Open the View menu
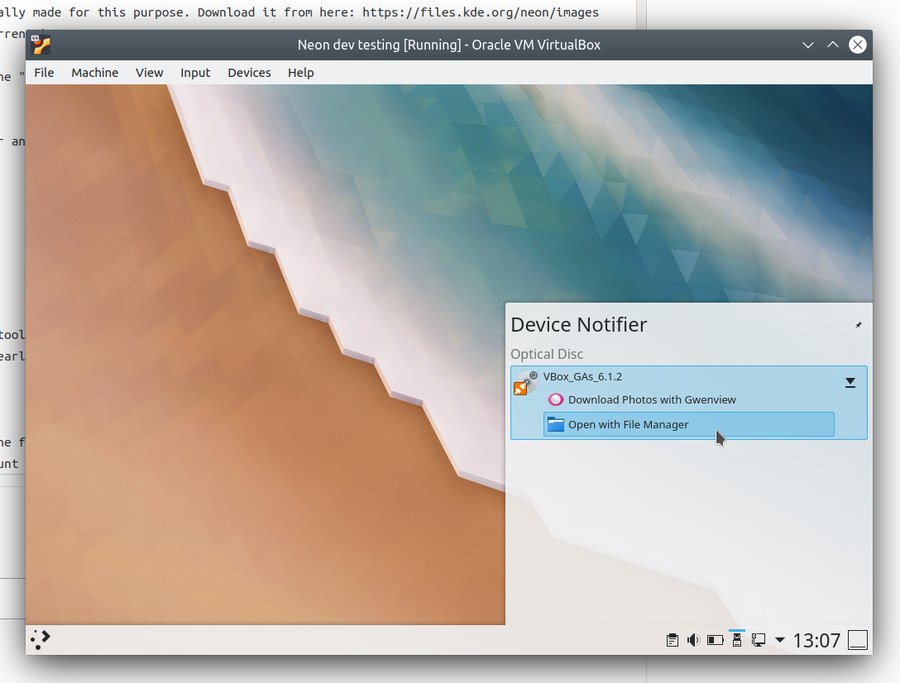 [x=149, y=73]
